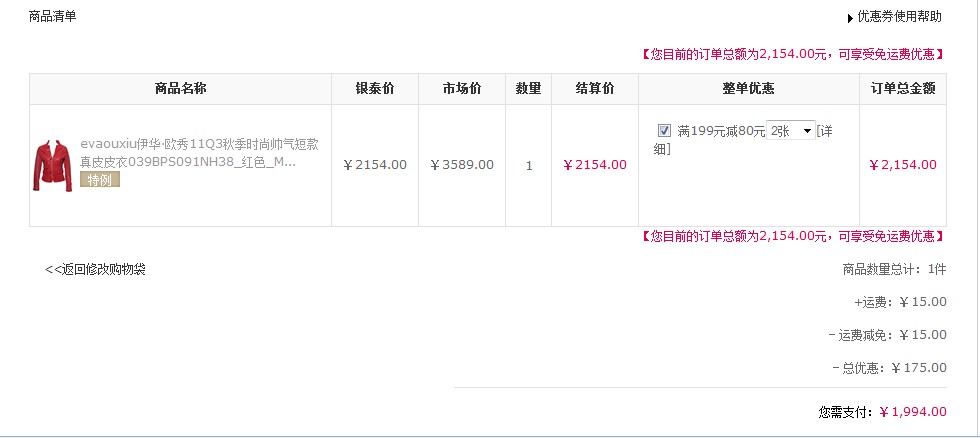Click the 银泰价 column header
This screenshot has height=438, width=980.
(x=375, y=89)
